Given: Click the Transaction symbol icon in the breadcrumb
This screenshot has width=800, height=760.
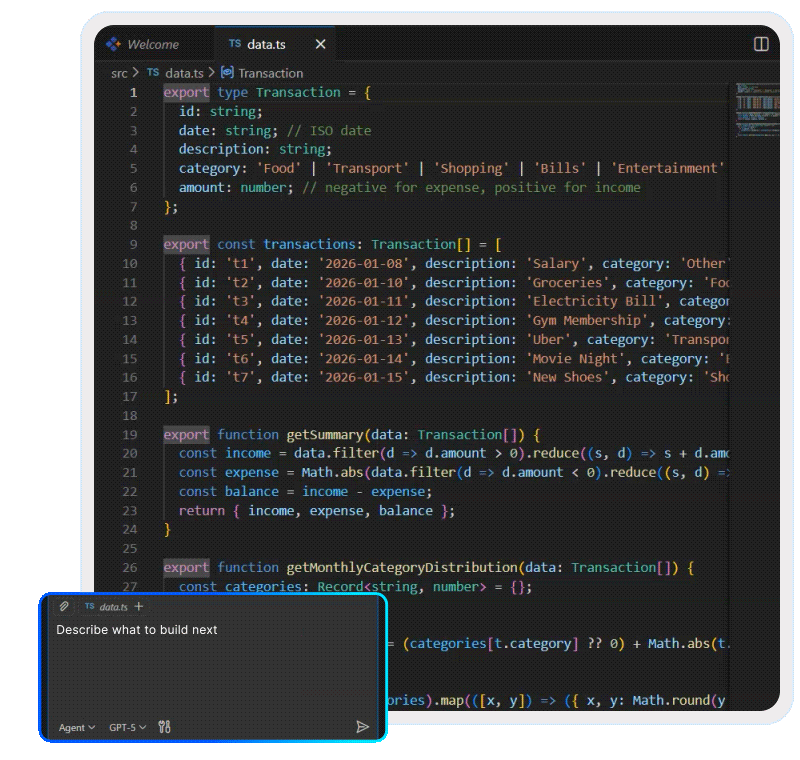Looking at the screenshot, I should click(229, 73).
